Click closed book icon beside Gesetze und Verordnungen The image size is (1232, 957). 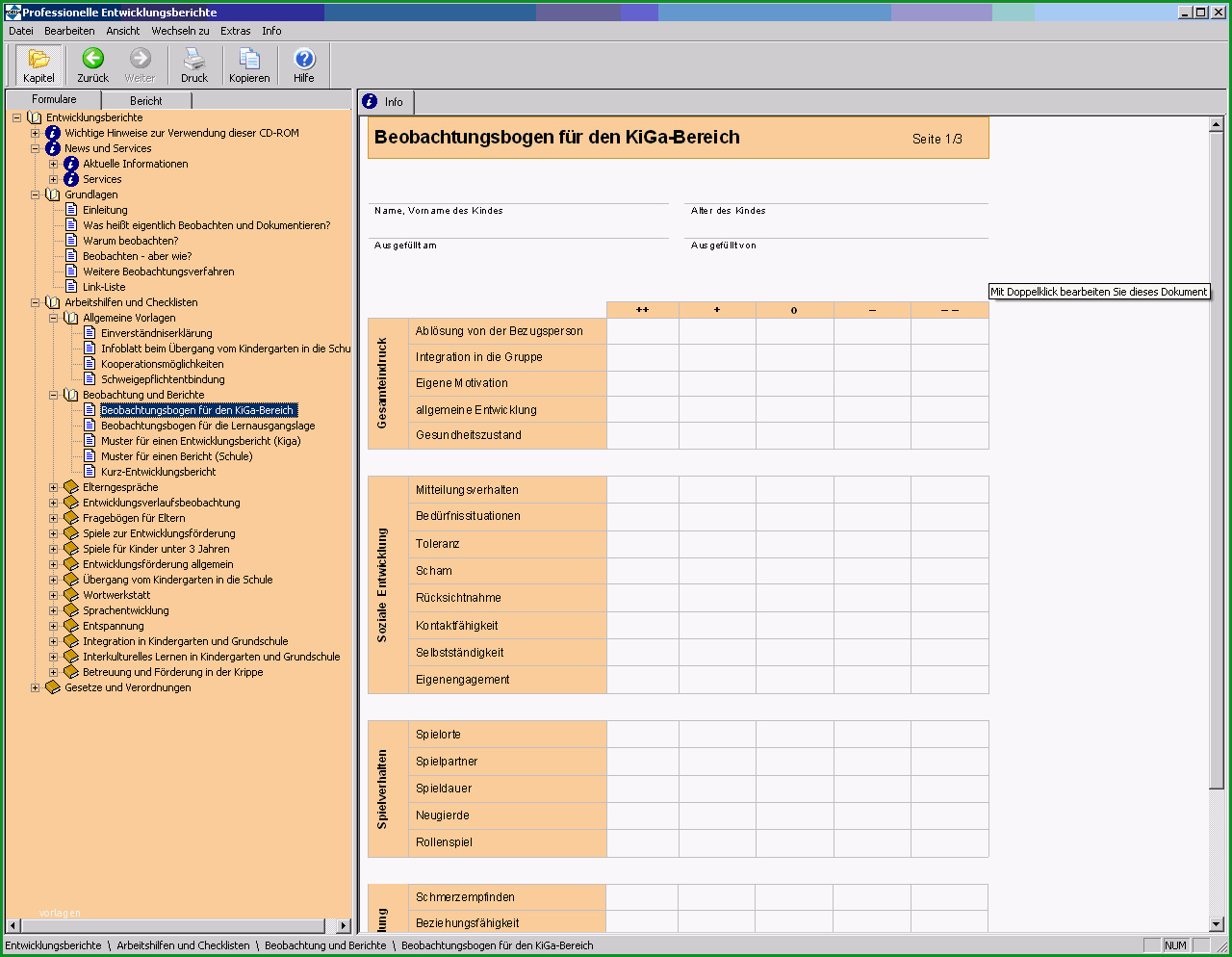pyautogui.click(x=53, y=687)
